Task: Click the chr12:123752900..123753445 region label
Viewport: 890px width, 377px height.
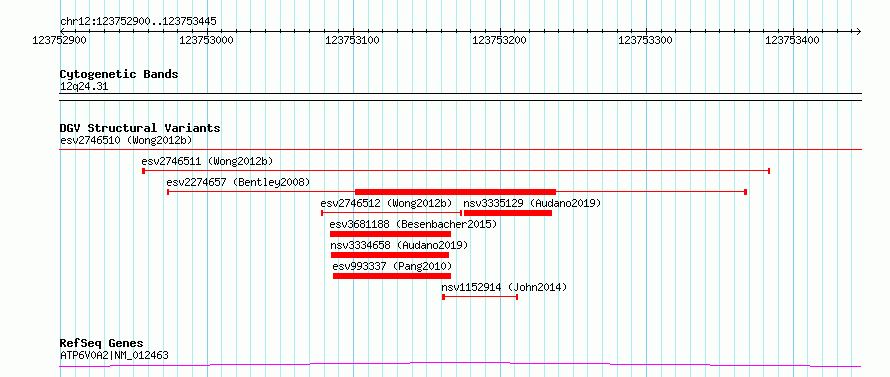Action: pyautogui.click(x=138, y=22)
